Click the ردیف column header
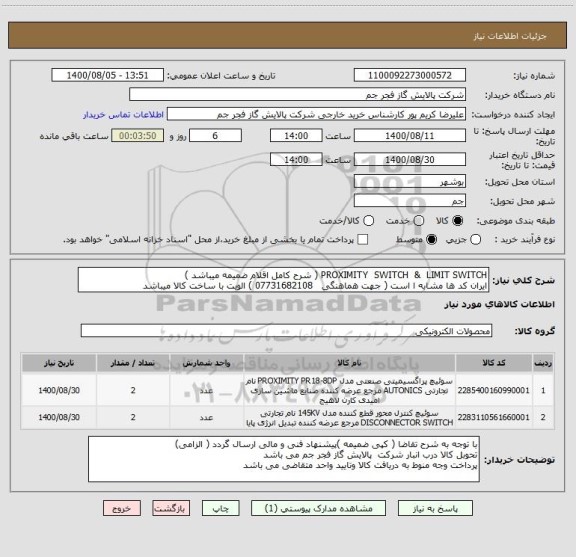Viewport: 576px width, 557px height. tap(543, 363)
